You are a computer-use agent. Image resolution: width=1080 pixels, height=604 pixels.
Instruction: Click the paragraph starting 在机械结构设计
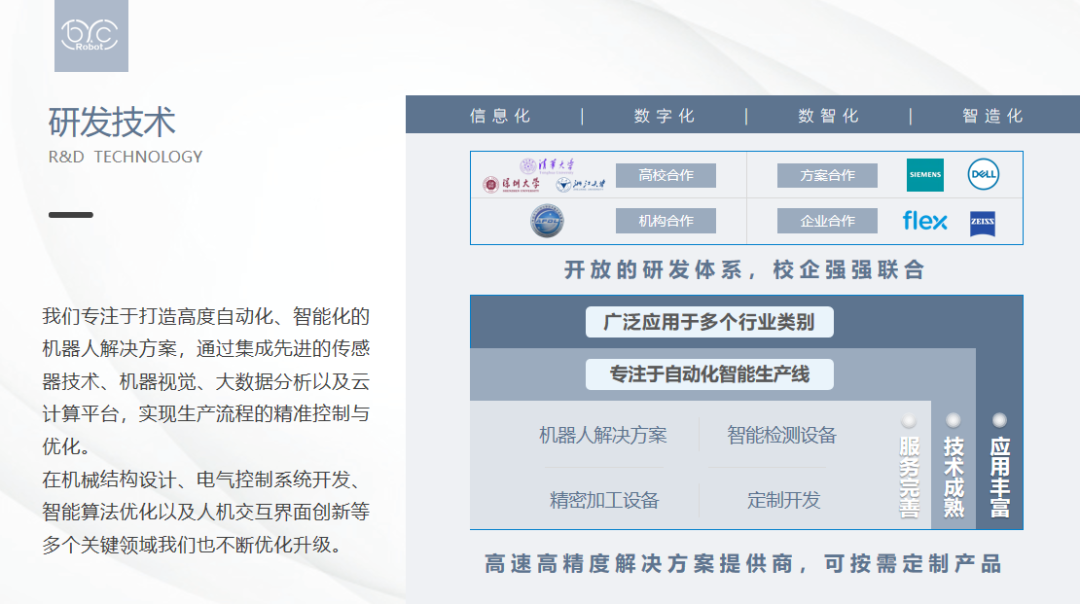pos(206,512)
